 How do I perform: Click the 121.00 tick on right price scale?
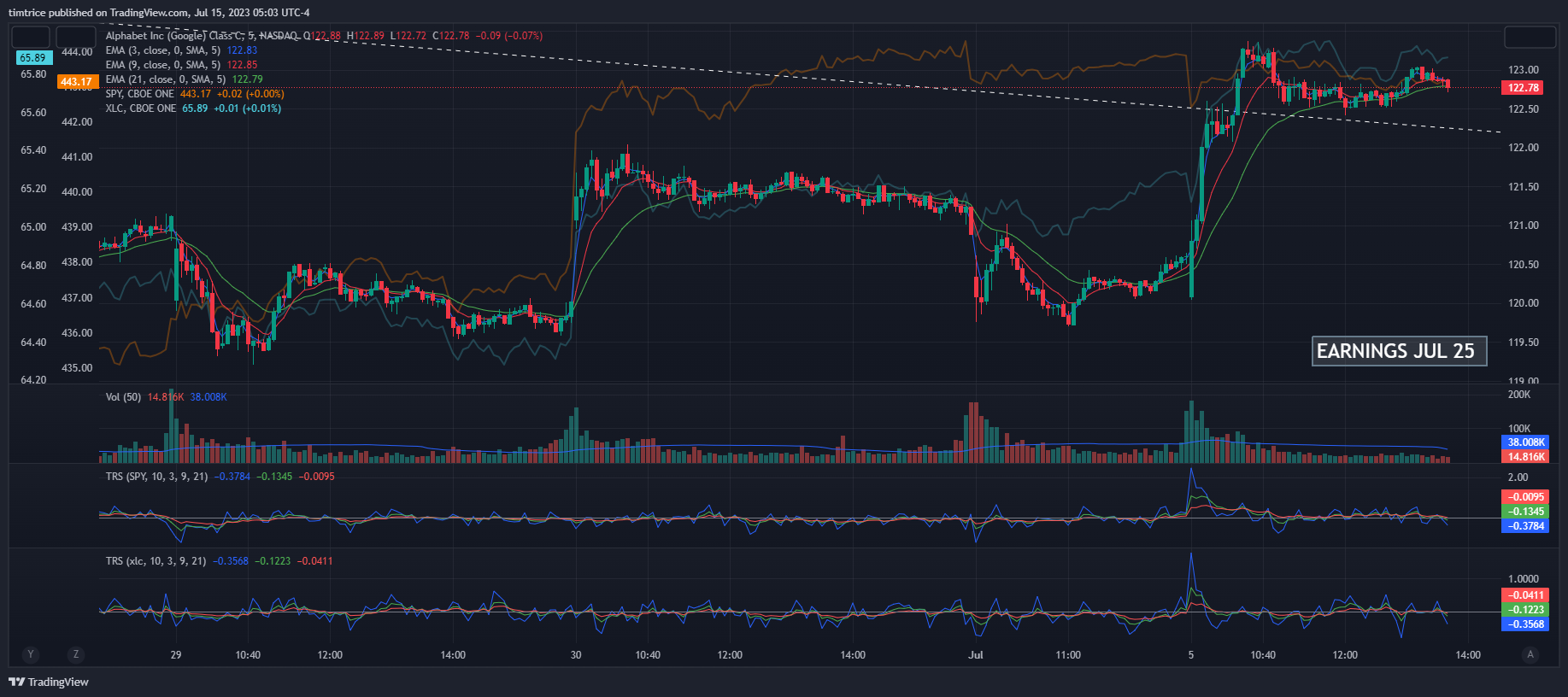pos(1524,225)
